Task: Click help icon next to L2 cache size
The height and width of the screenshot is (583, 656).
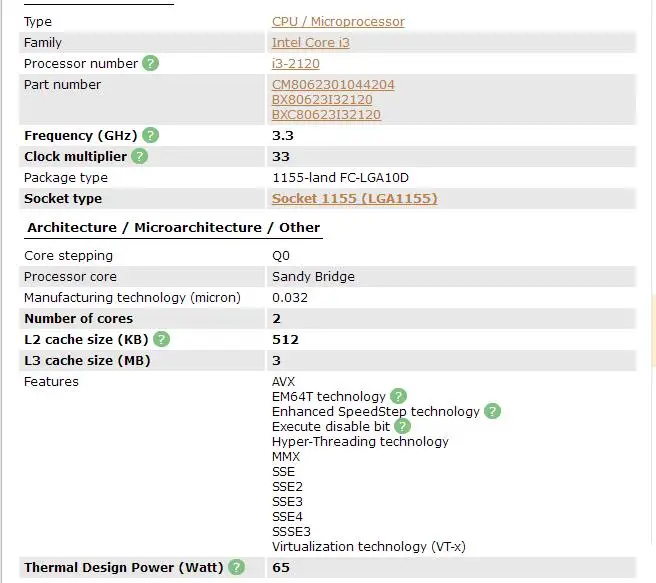Action: (x=161, y=339)
